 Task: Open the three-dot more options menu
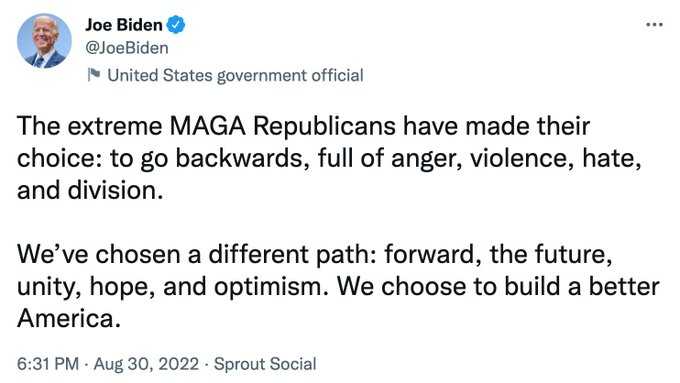654,25
